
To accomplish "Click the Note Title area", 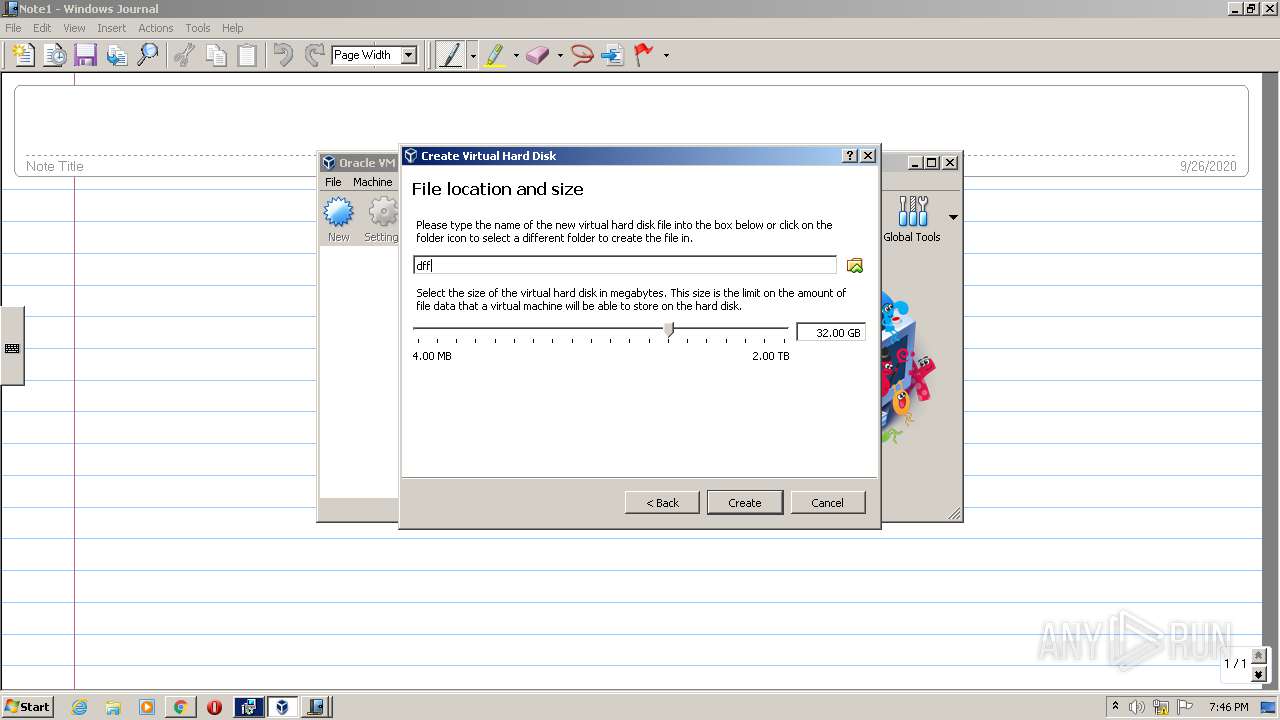I will click(55, 166).
